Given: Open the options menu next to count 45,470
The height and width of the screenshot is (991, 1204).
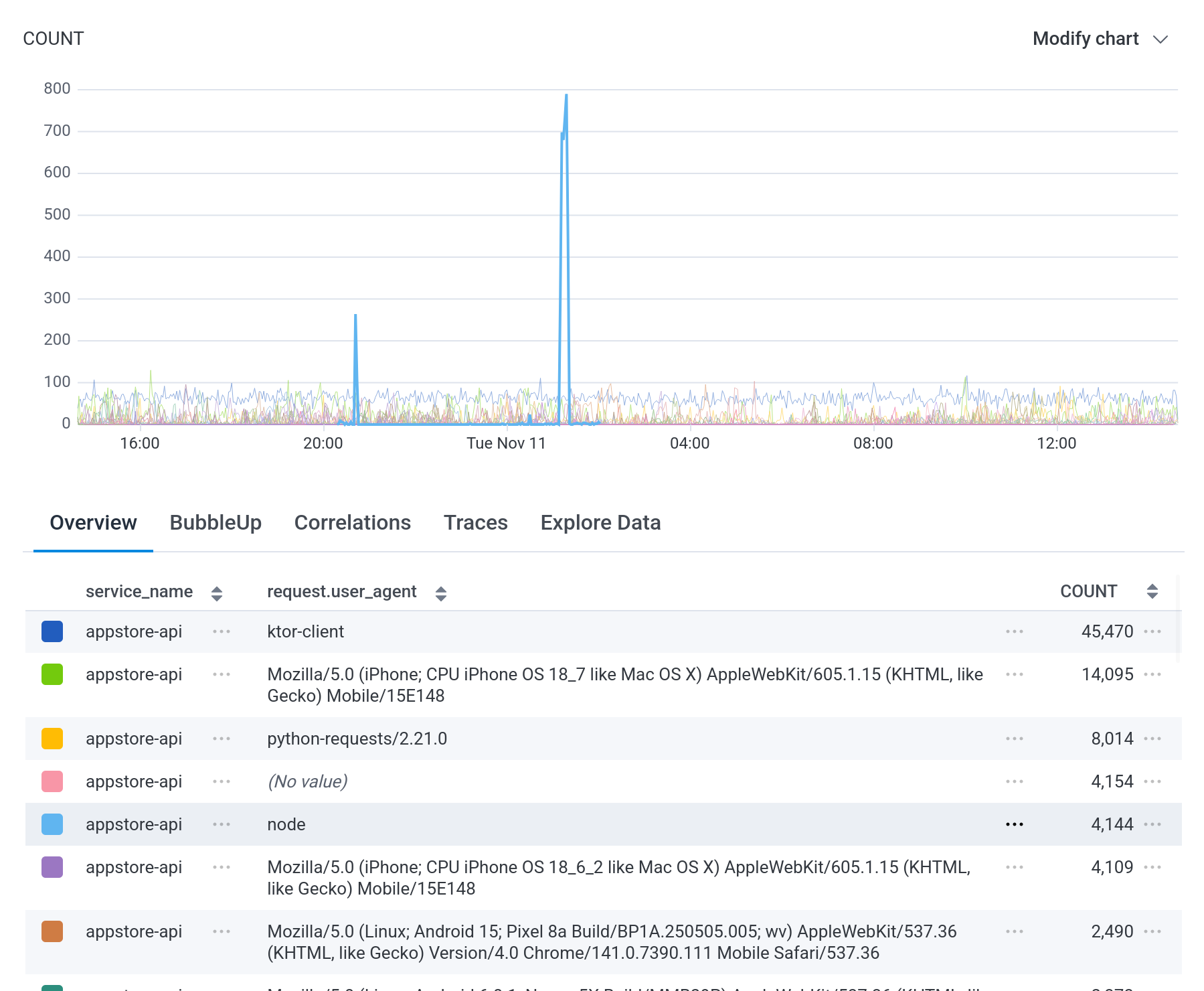Looking at the screenshot, I should pyautogui.click(x=1153, y=631).
